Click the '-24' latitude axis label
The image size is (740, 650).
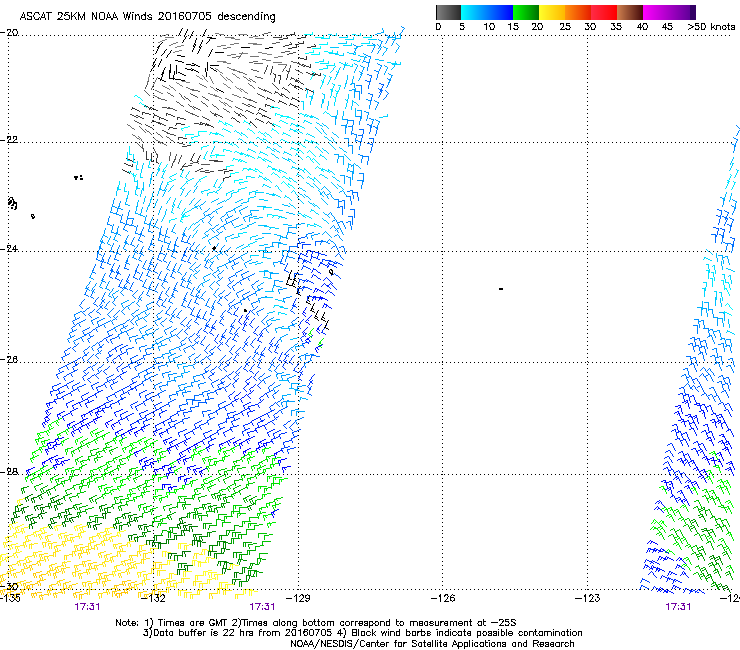(x=9, y=249)
